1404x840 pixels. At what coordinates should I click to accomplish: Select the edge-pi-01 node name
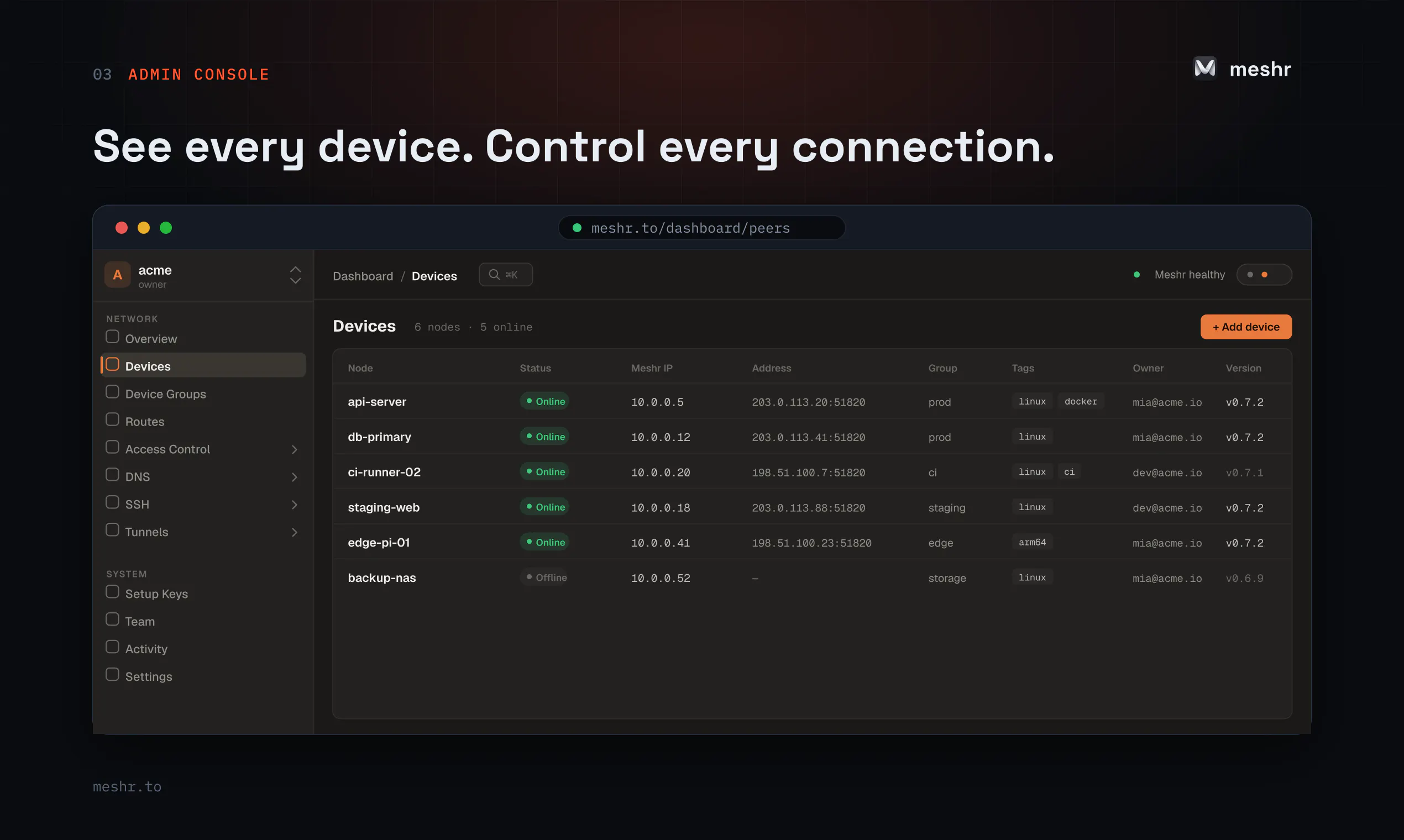pyautogui.click(x=379, y=542)
